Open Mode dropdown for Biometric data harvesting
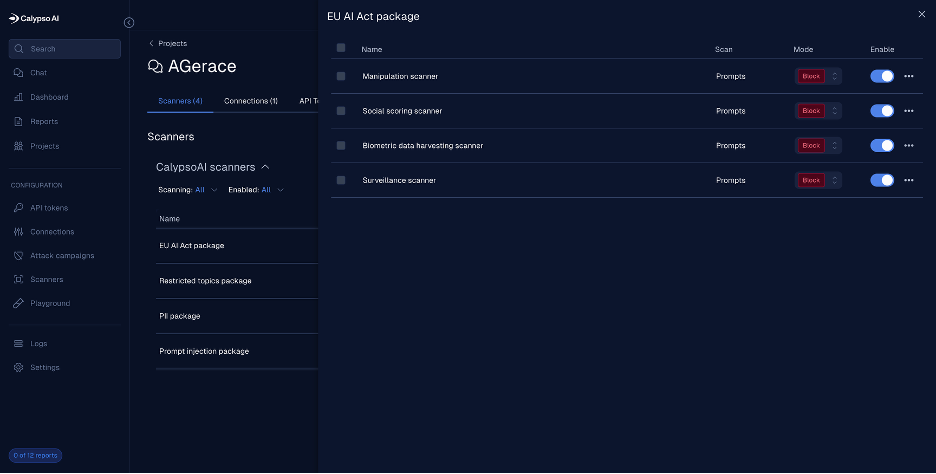 point(818,146)
